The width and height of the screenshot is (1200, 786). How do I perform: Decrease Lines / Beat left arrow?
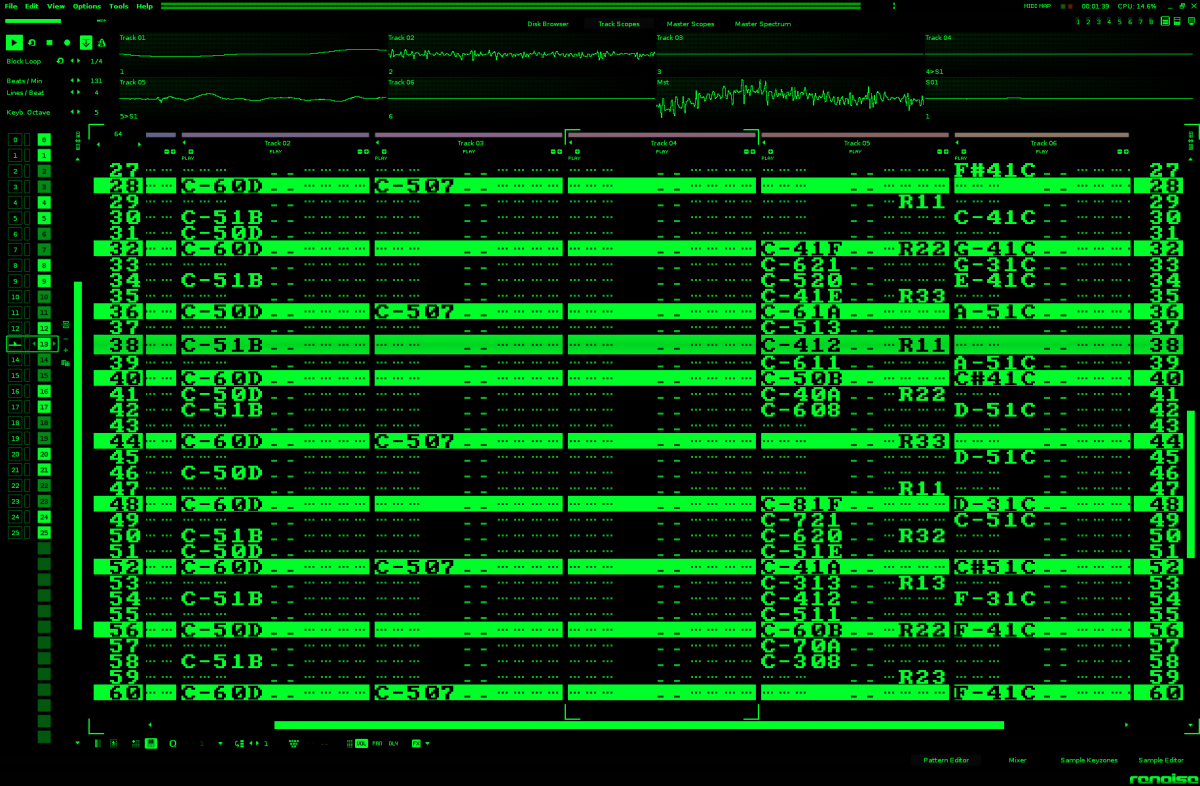point(72,92)
